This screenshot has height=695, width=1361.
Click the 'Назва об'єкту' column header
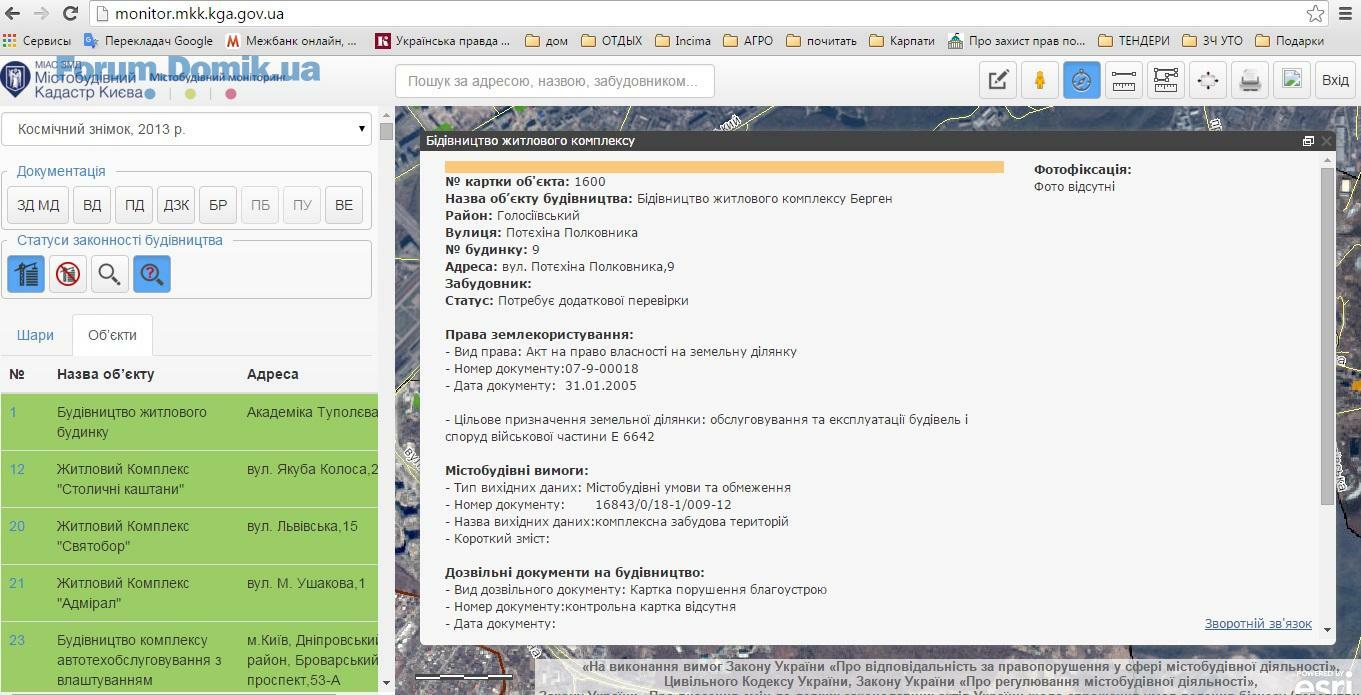[106, 374]
